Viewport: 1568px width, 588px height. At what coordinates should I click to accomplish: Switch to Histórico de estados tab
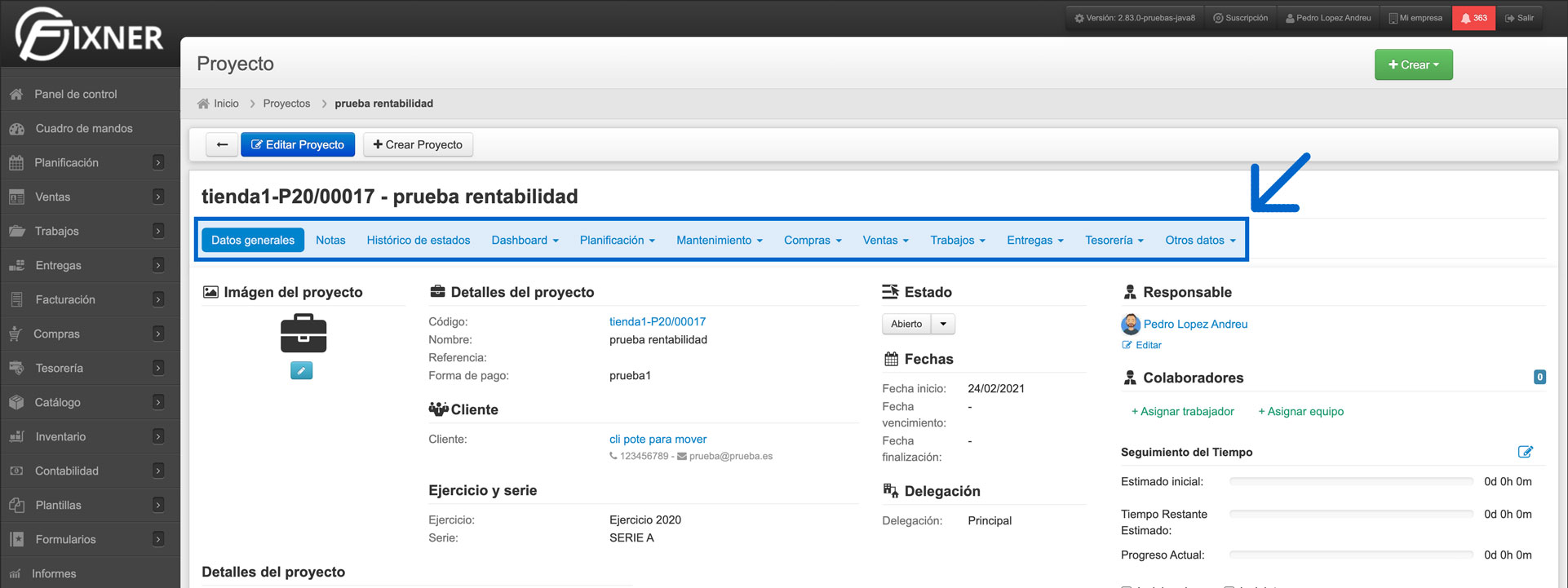coord(419,241)
